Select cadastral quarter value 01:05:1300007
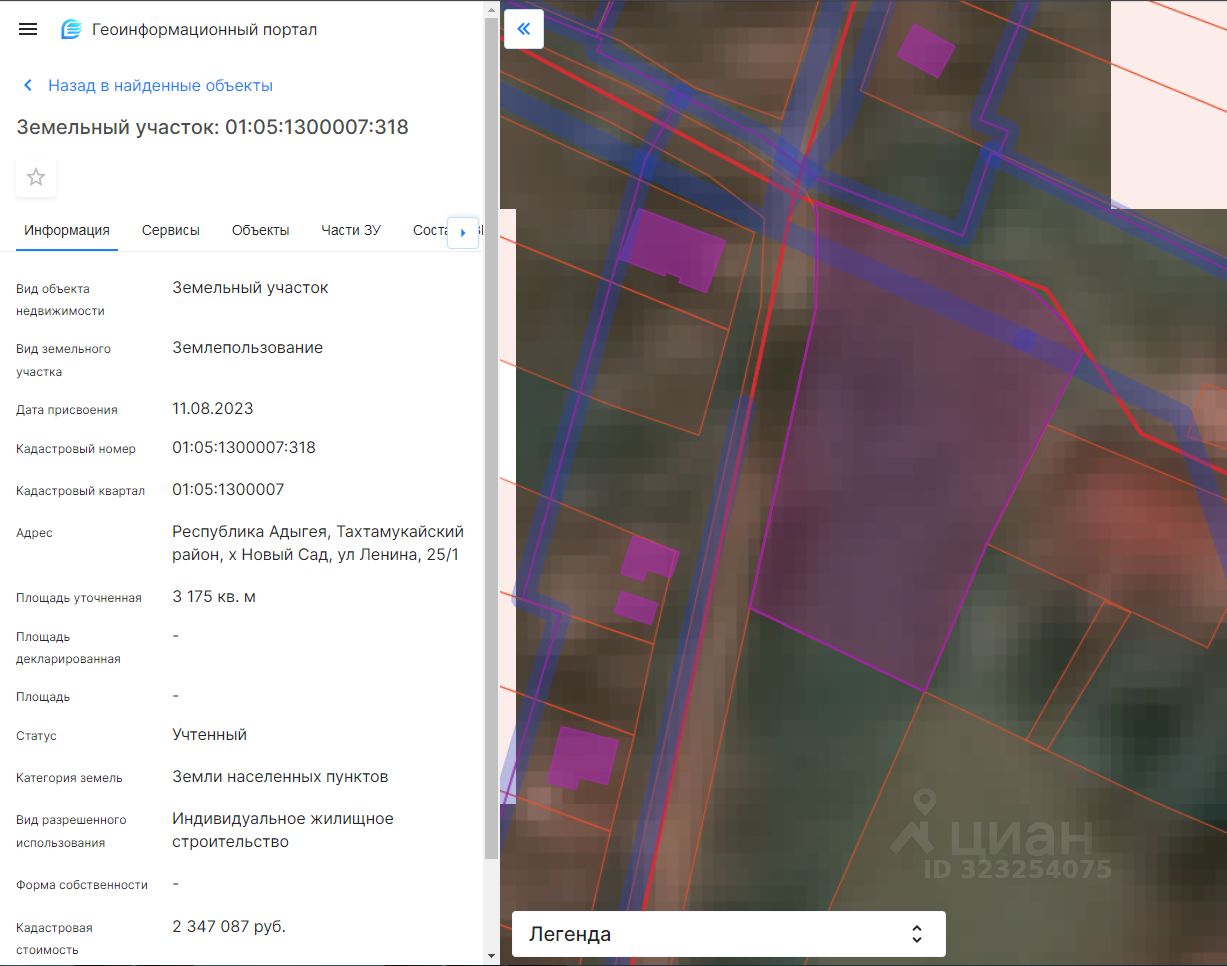Image resolution: width=1227 pixels, height=966 pixels. tap(228, 490)
